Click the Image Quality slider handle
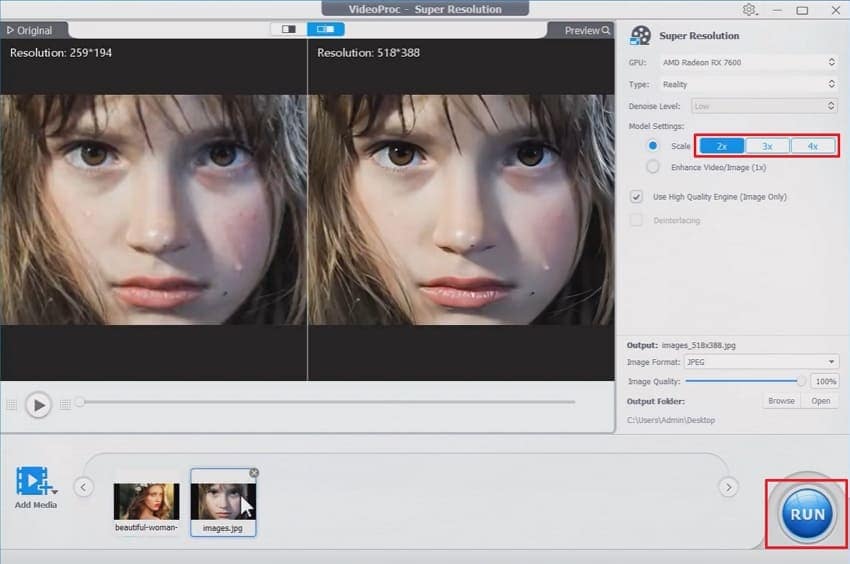 click(x=801, y=381)
